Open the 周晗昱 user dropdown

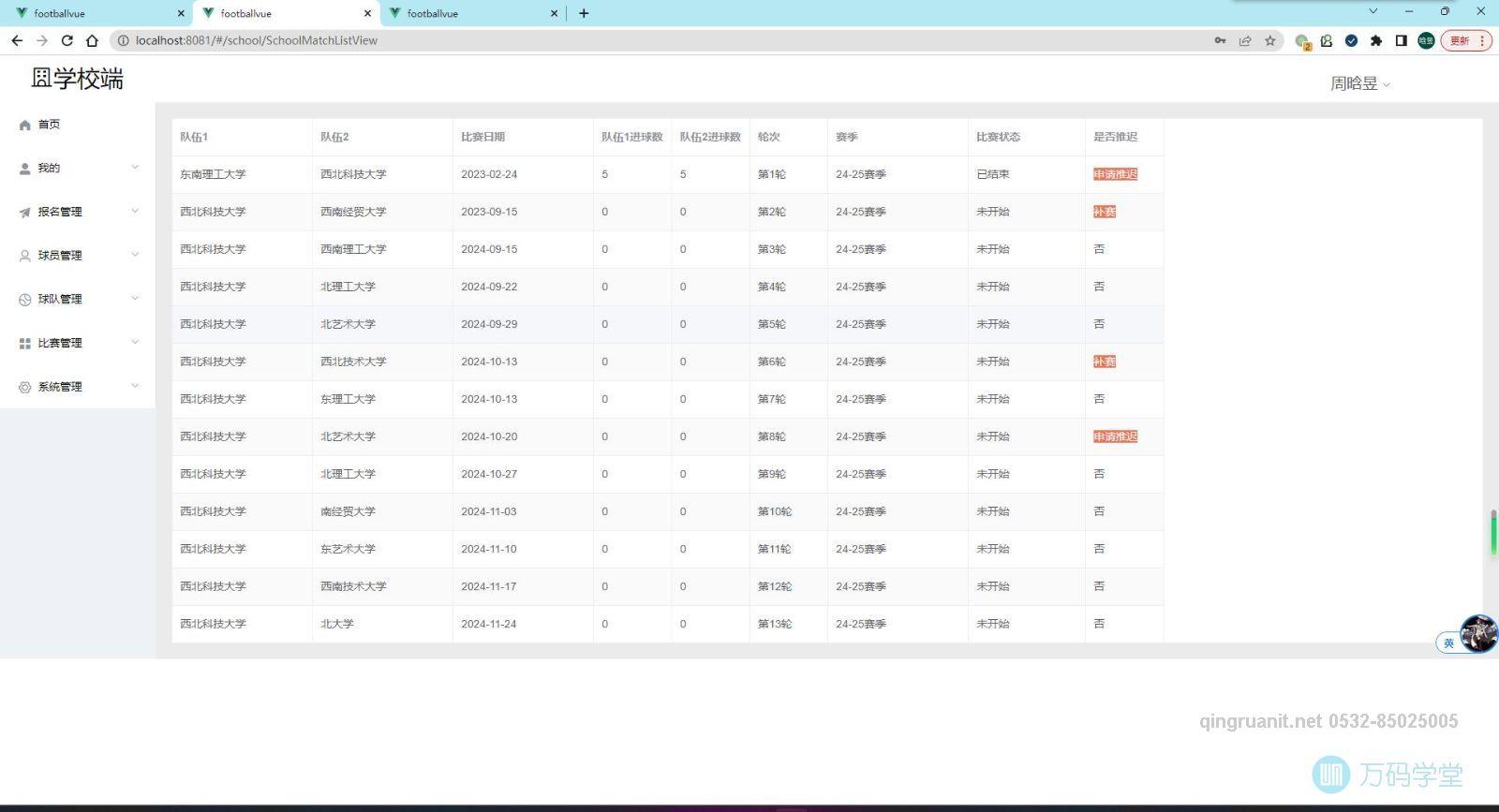(1359, 83)
